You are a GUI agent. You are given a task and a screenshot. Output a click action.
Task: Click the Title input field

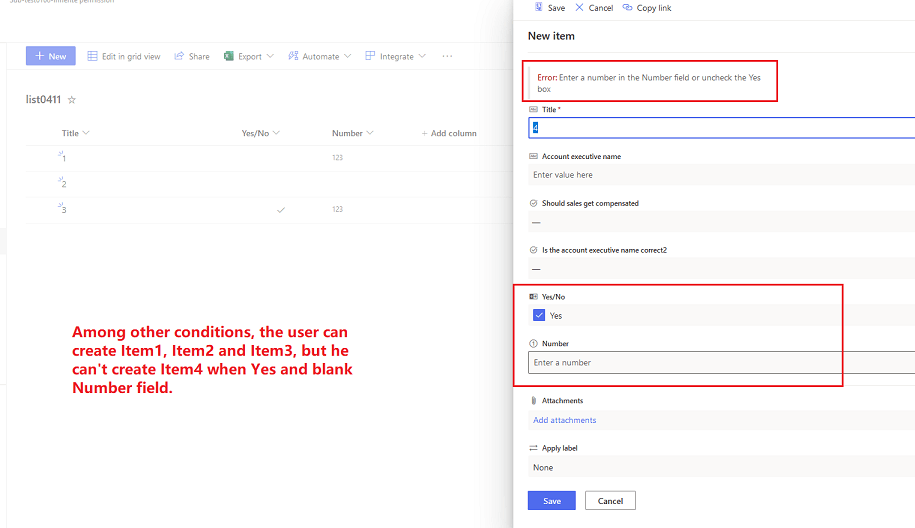[721, 128]
